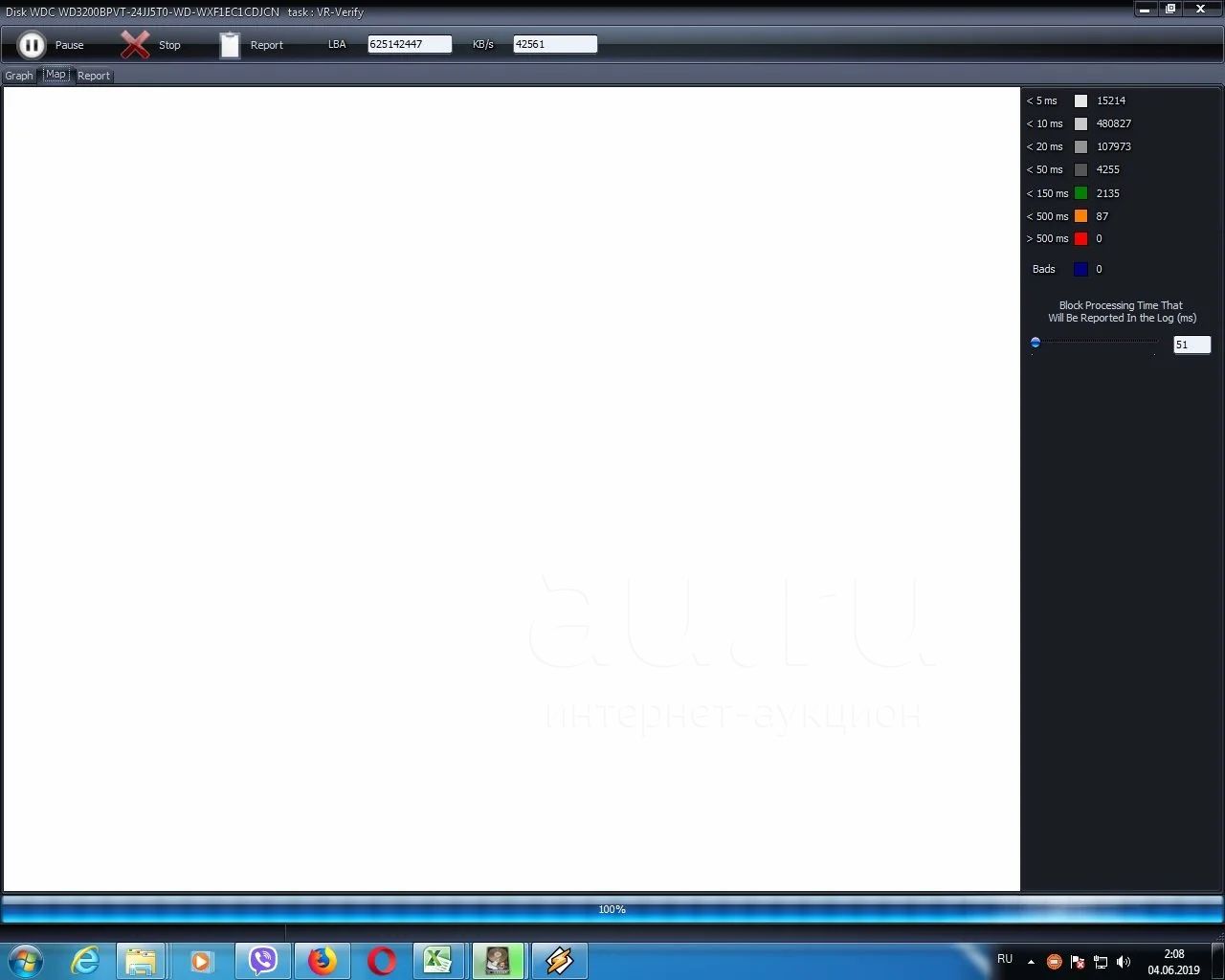Click the < 5 ms color swatch

tap(1080, 100)
